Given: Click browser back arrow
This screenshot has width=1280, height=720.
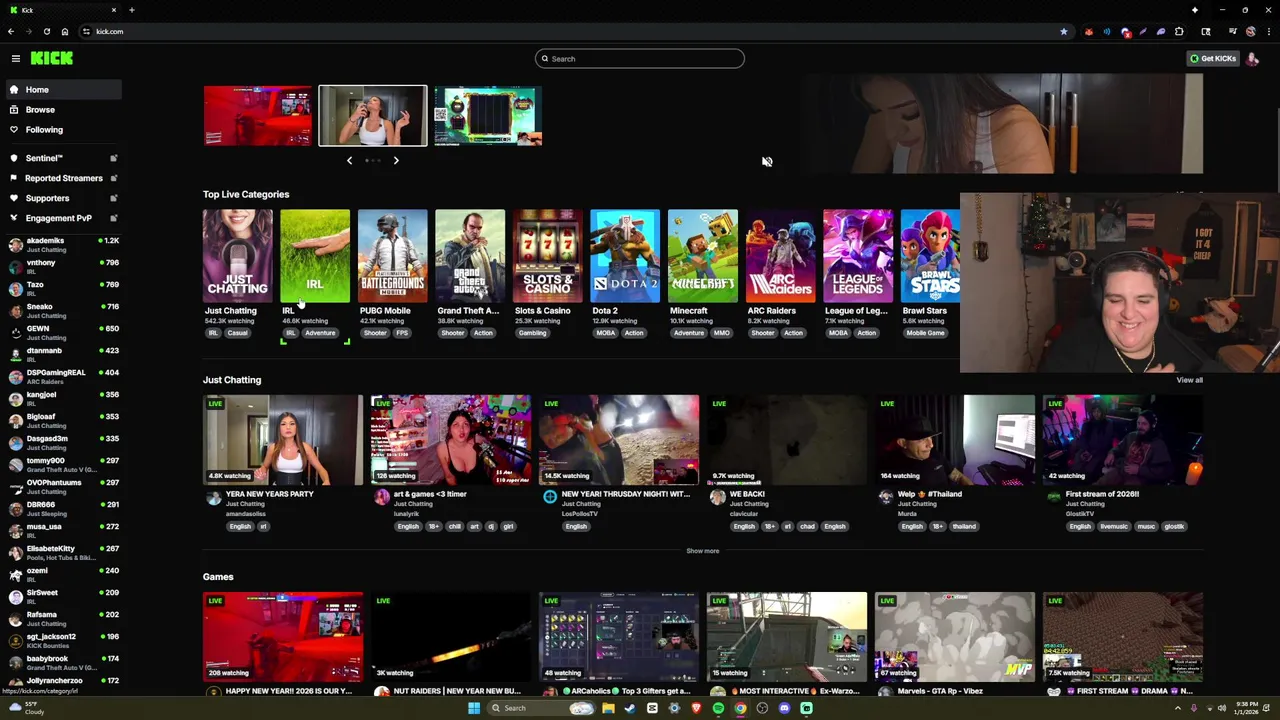Looking at the screenshot, I should coord(11,31).
